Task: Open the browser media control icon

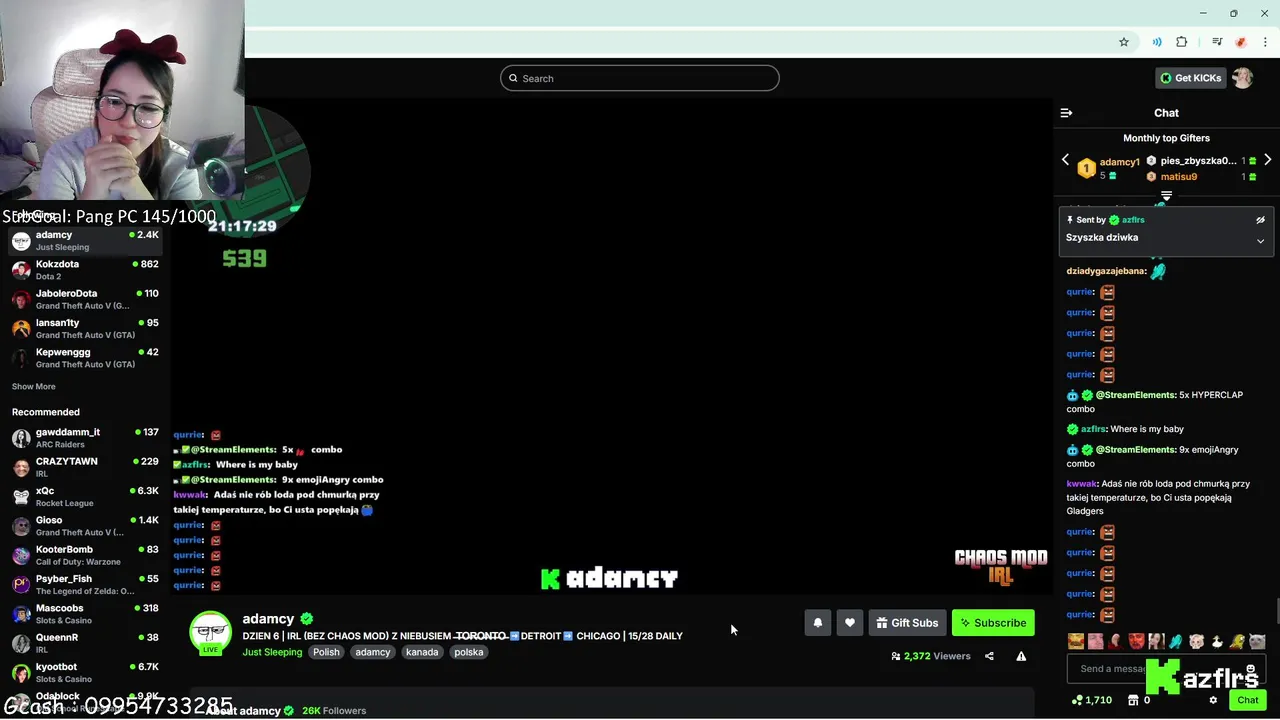Action: coord(1217,42)
